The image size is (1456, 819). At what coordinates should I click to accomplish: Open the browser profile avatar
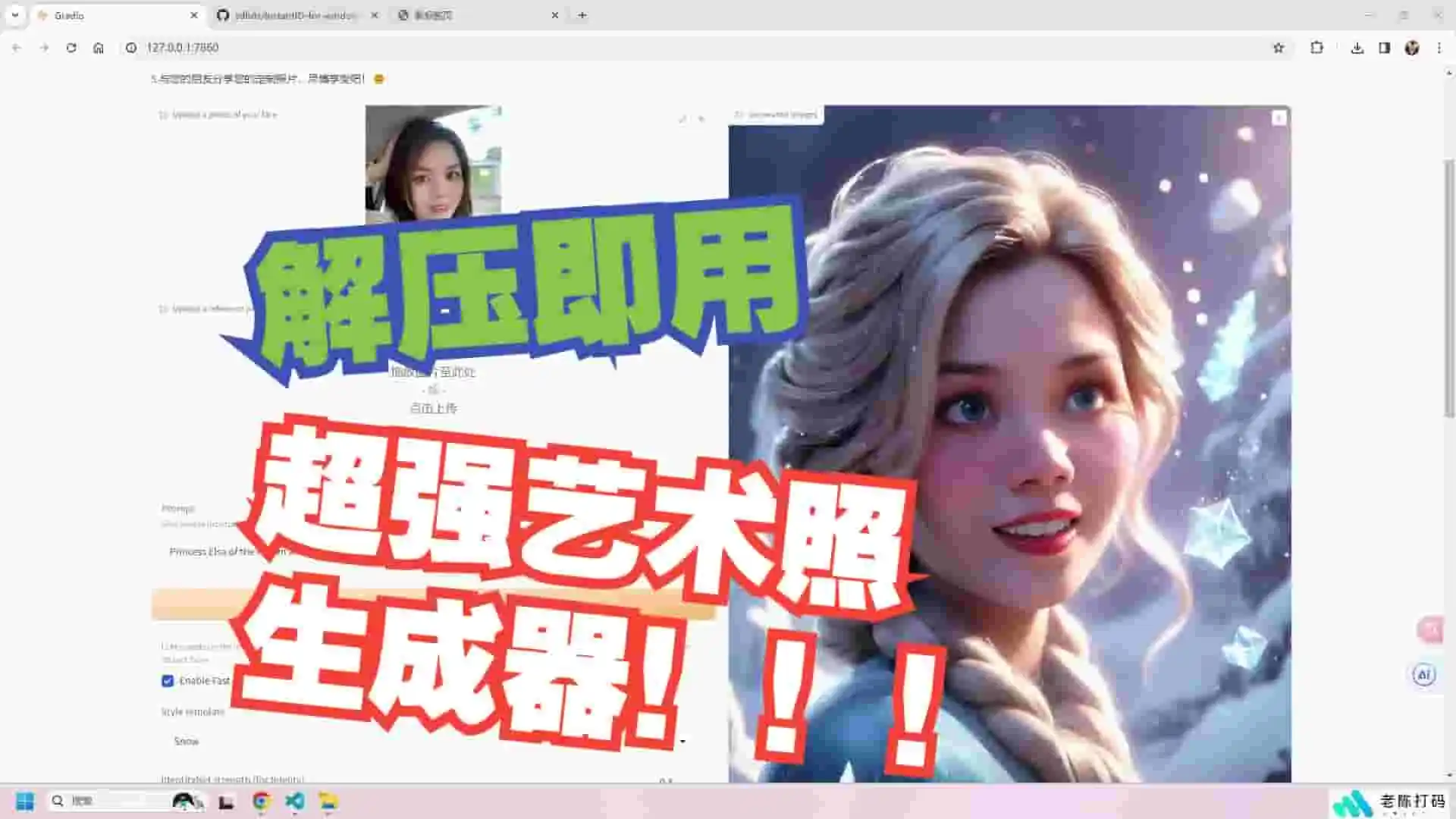point(1412,48)
